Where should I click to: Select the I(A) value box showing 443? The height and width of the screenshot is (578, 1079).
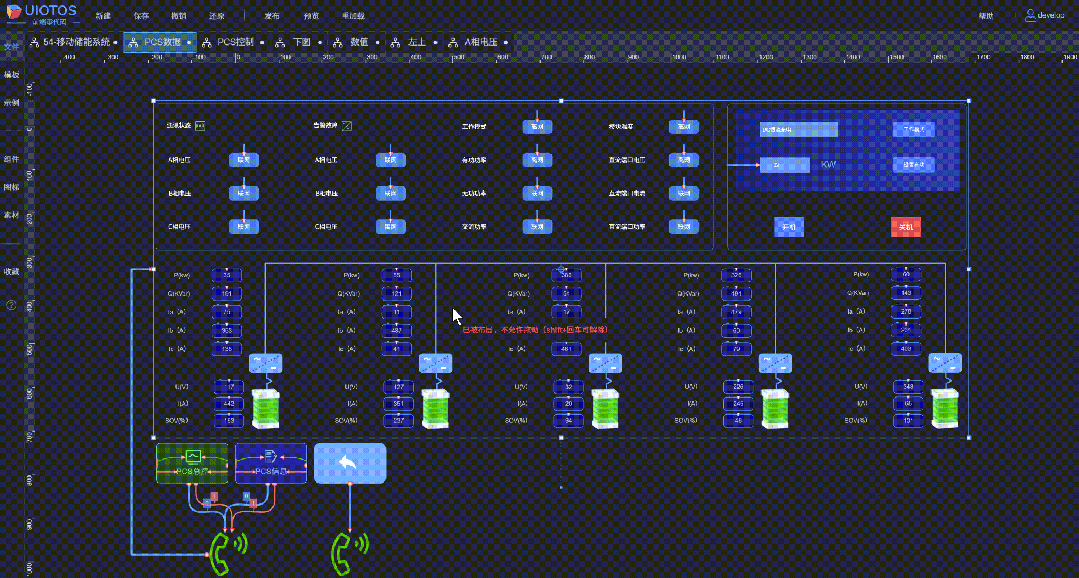tap(229, 404)
